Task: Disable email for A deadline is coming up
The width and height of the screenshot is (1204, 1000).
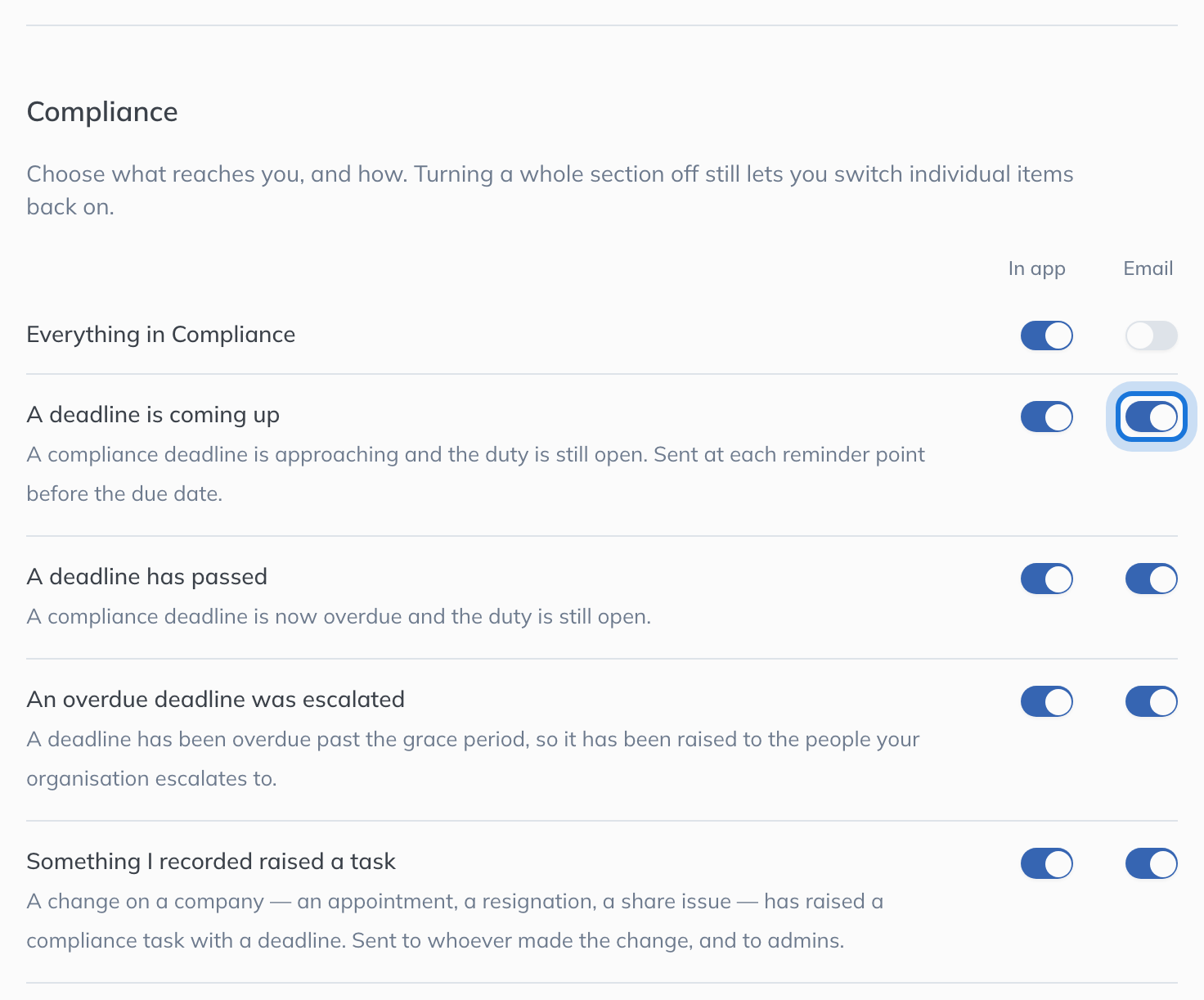Action: pyautogui.click(x=1151, y=417)
